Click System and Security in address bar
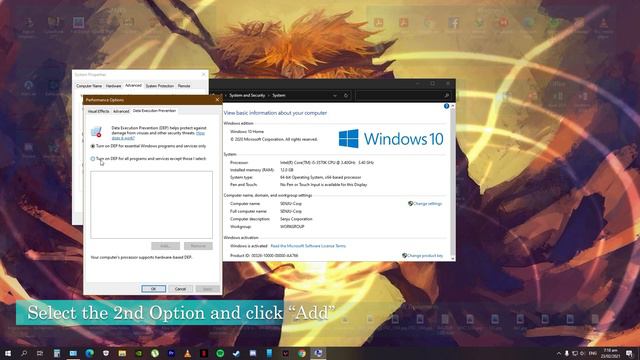Viewport: 640px width, 360px height. click(247, 95)
